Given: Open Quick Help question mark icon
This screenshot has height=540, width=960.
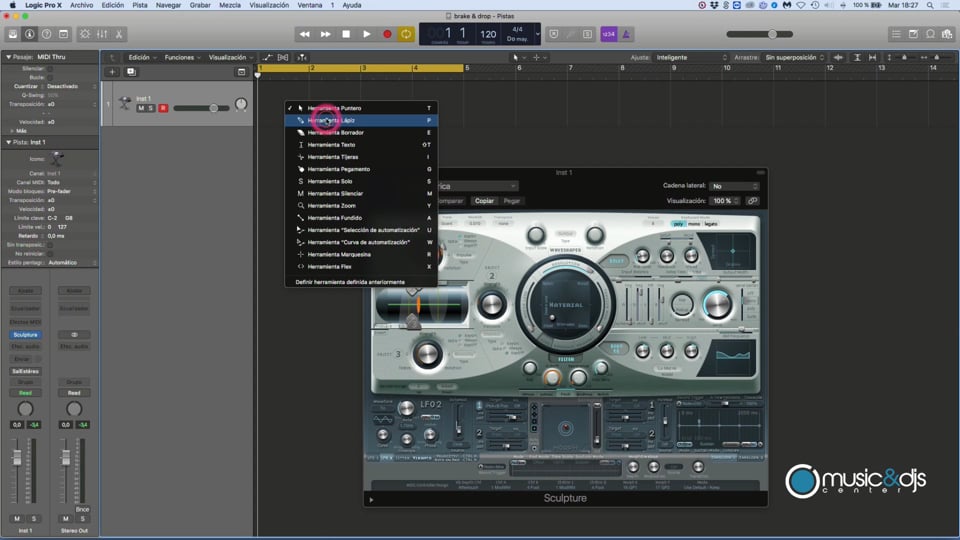Looking at the screenshot, I should (47, 34).
